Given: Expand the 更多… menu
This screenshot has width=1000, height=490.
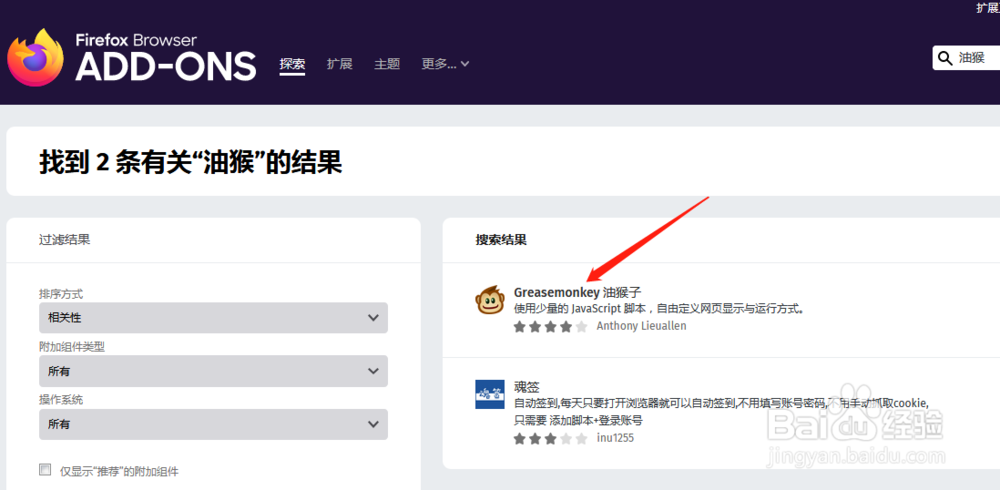Looking at the screenshot, I should pos(445,64).
